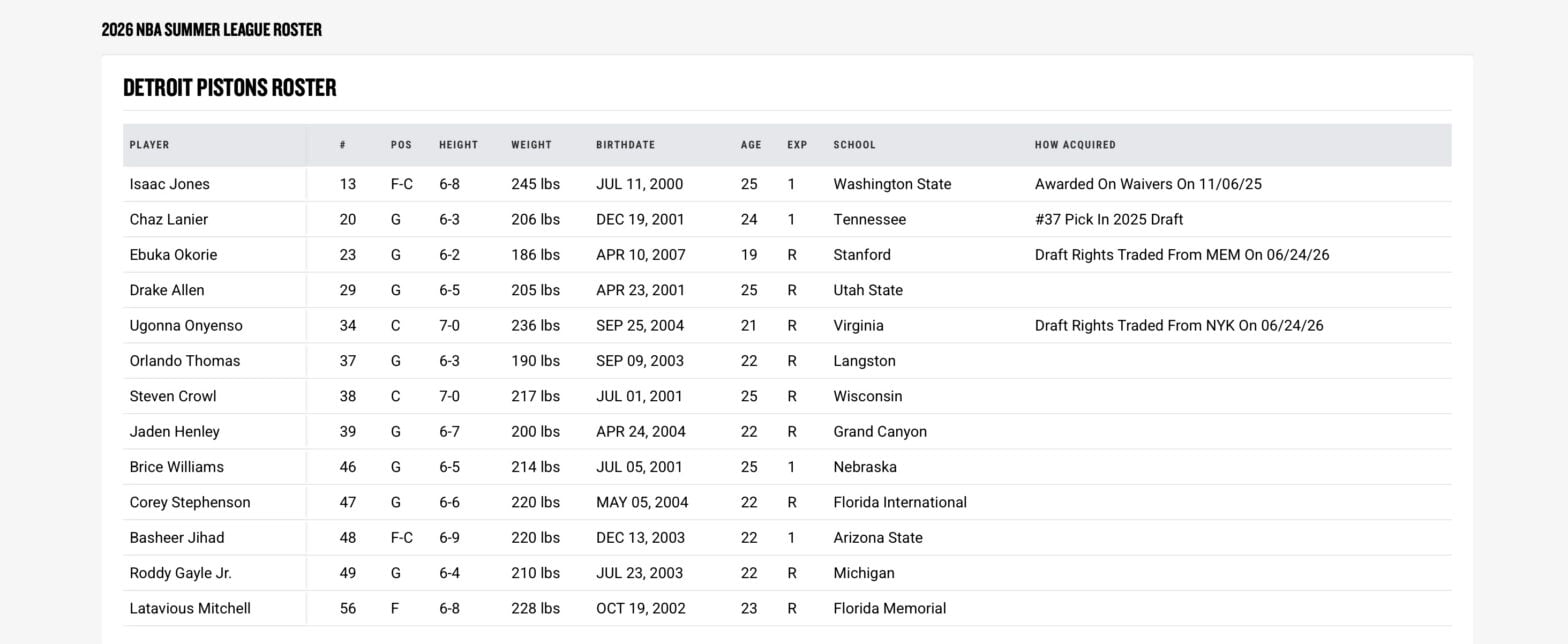Click birthdate APR 23, 2001
This screenshot has height=644, width=1568.
[x=640, y=290]
